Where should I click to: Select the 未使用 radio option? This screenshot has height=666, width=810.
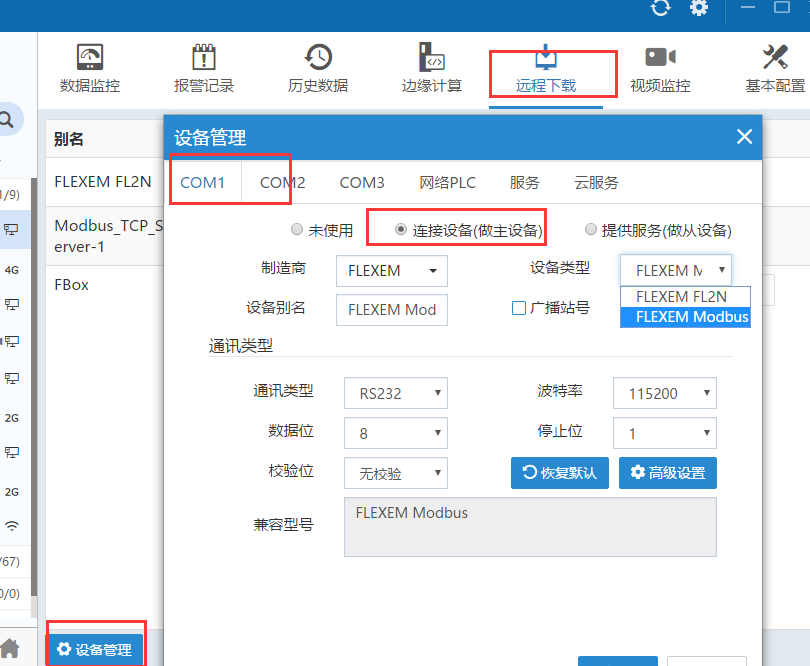tap(297, 229)
